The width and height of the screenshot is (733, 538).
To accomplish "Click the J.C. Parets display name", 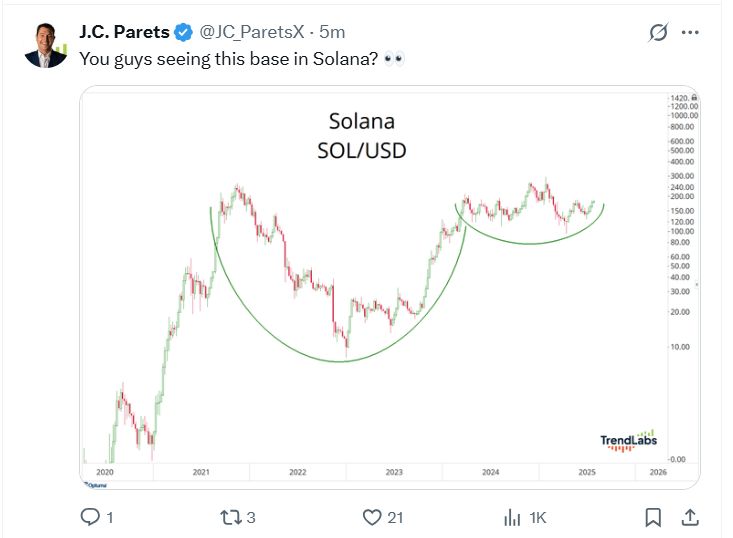I will [x=124, y=32].
